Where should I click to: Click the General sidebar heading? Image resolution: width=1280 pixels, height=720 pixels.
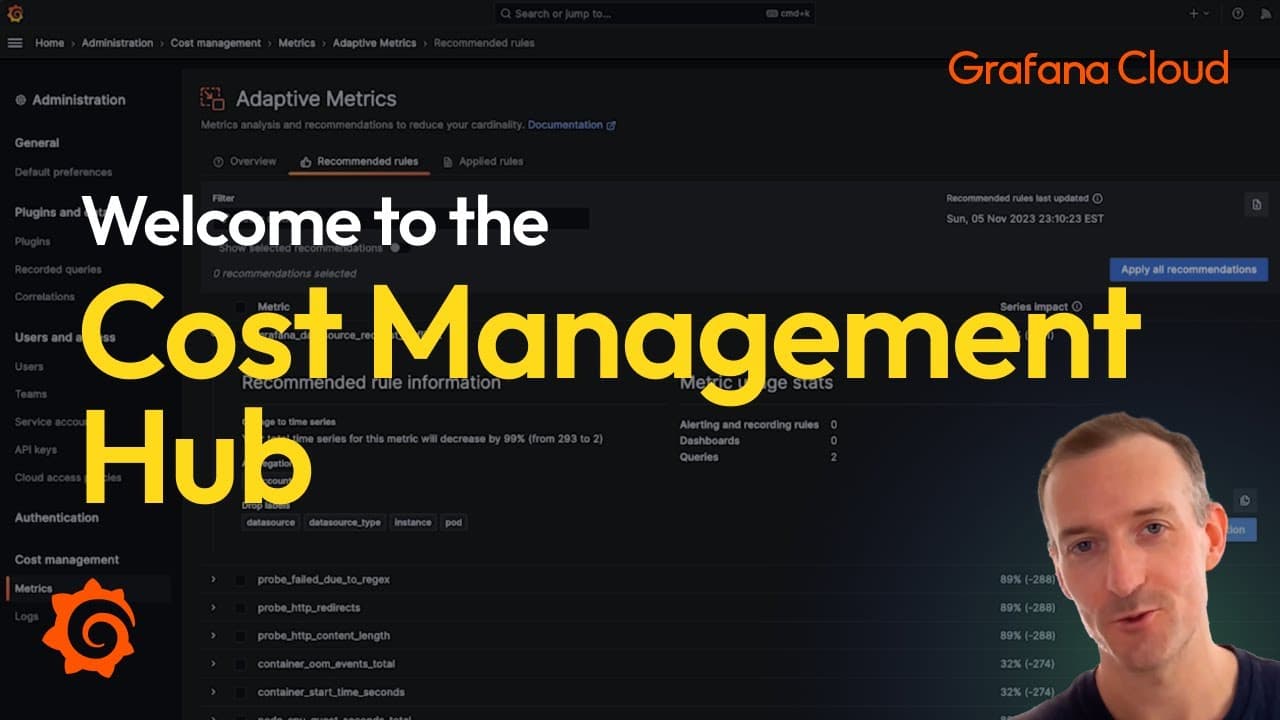[37, 143]
